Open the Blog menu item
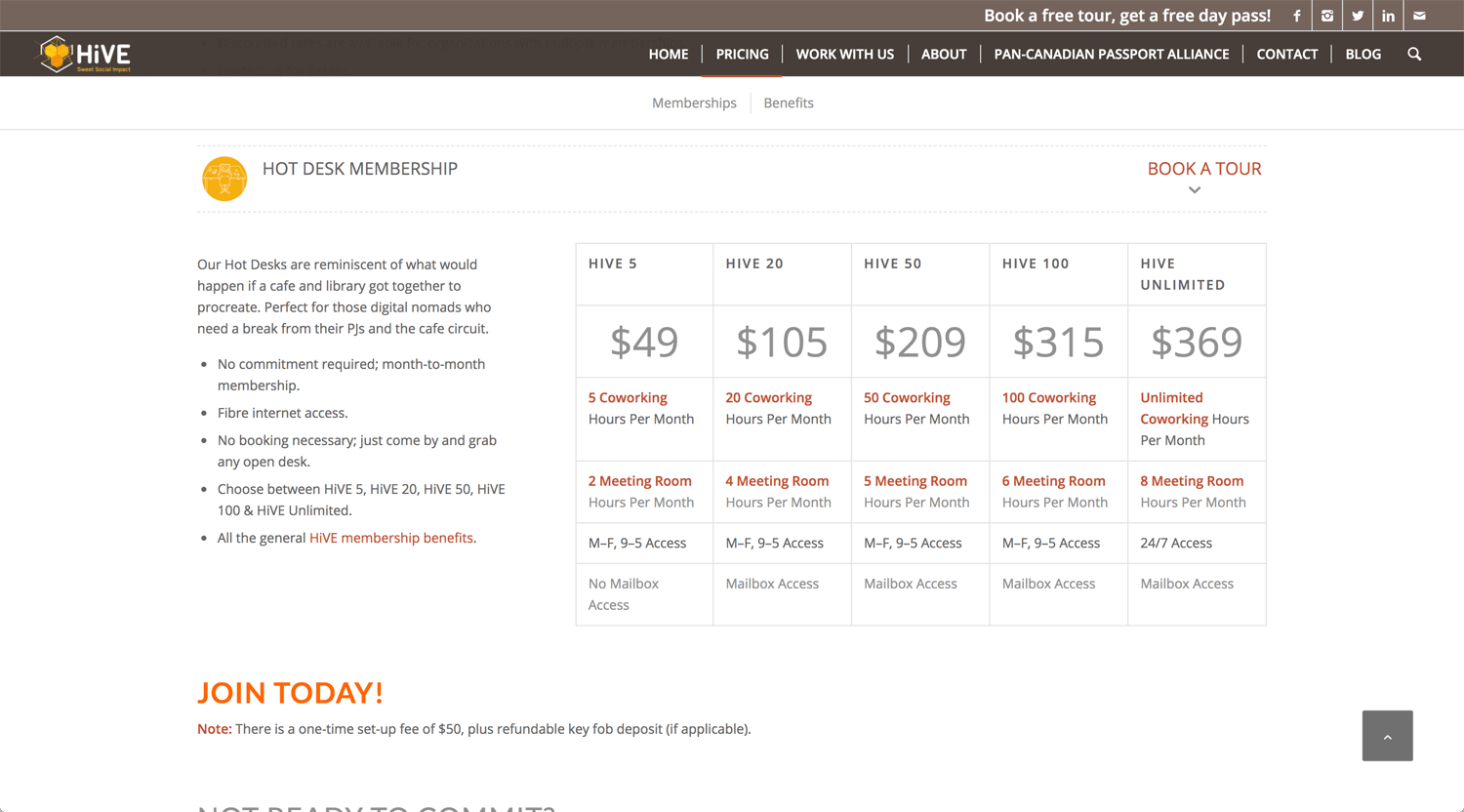The width and height of the screenshot is (1464, 812). (1363, 54)
